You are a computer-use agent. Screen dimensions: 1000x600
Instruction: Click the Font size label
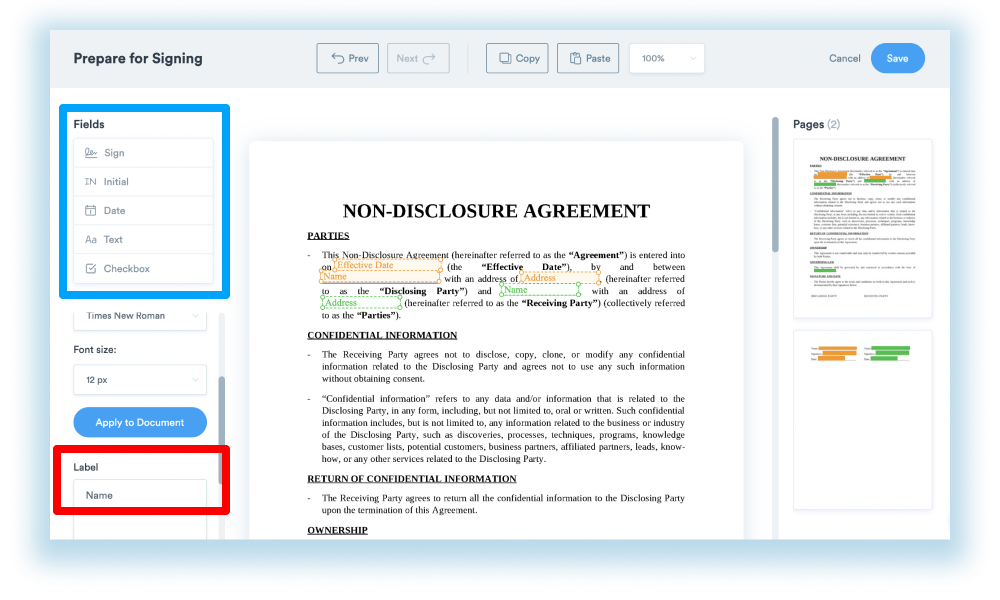(94, 349)
